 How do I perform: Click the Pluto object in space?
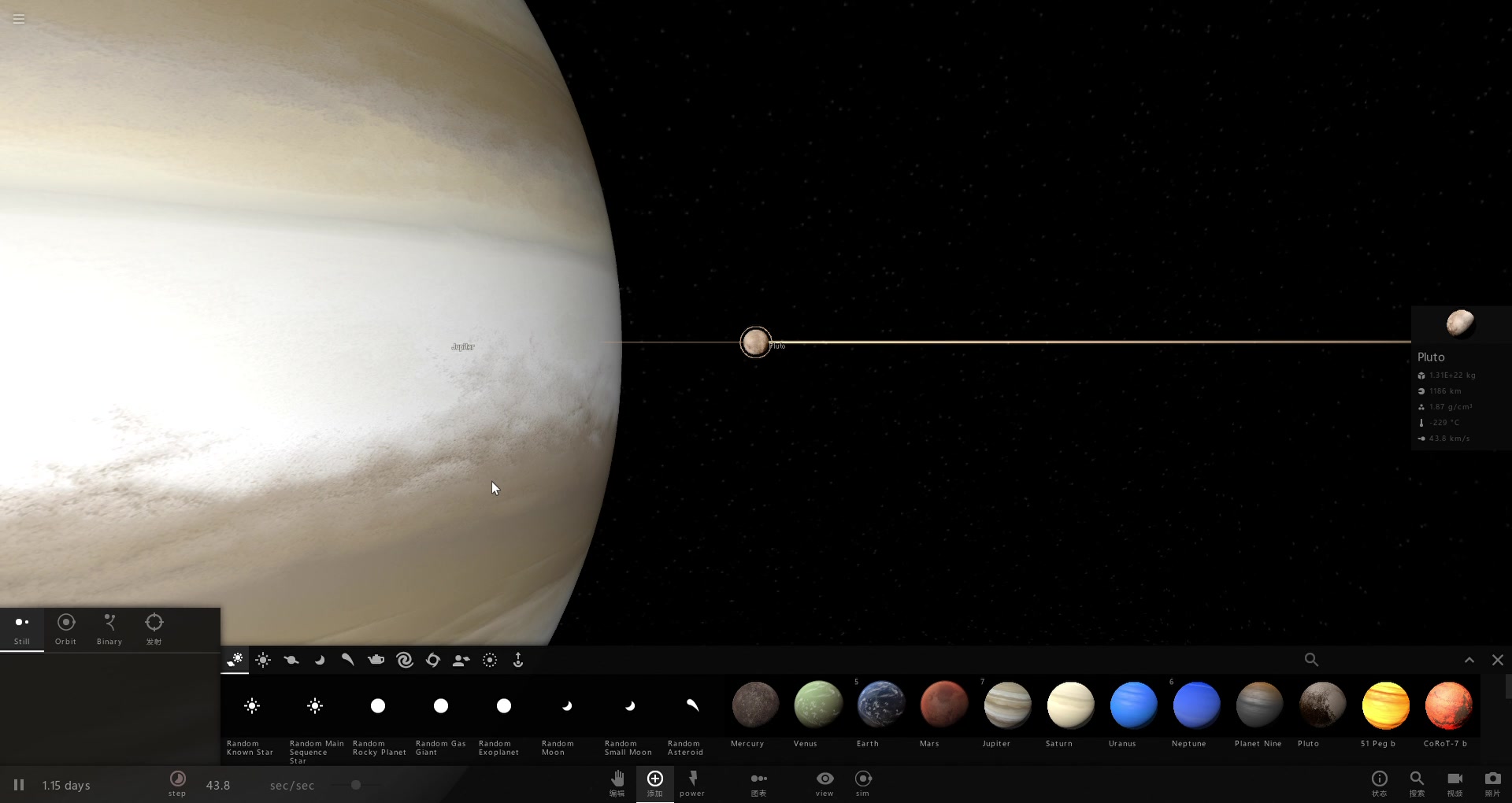tap(755, 342)
